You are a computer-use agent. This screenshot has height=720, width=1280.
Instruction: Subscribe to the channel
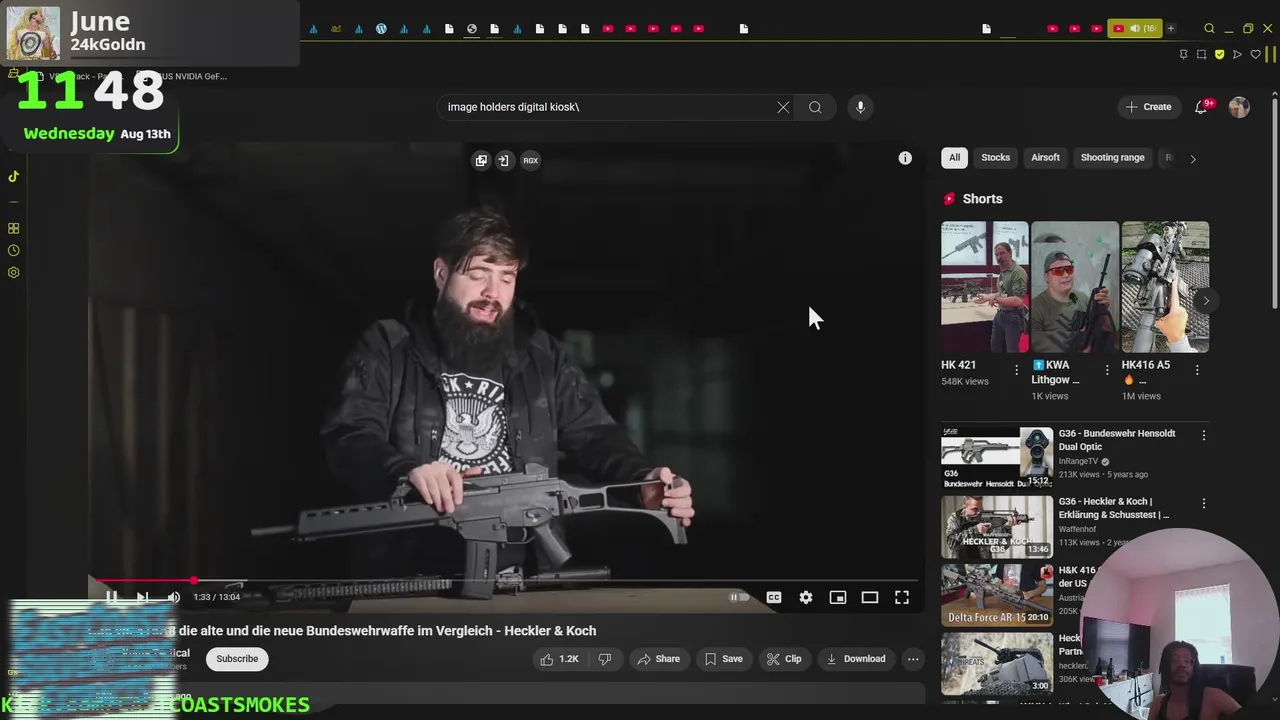(237, 658)
